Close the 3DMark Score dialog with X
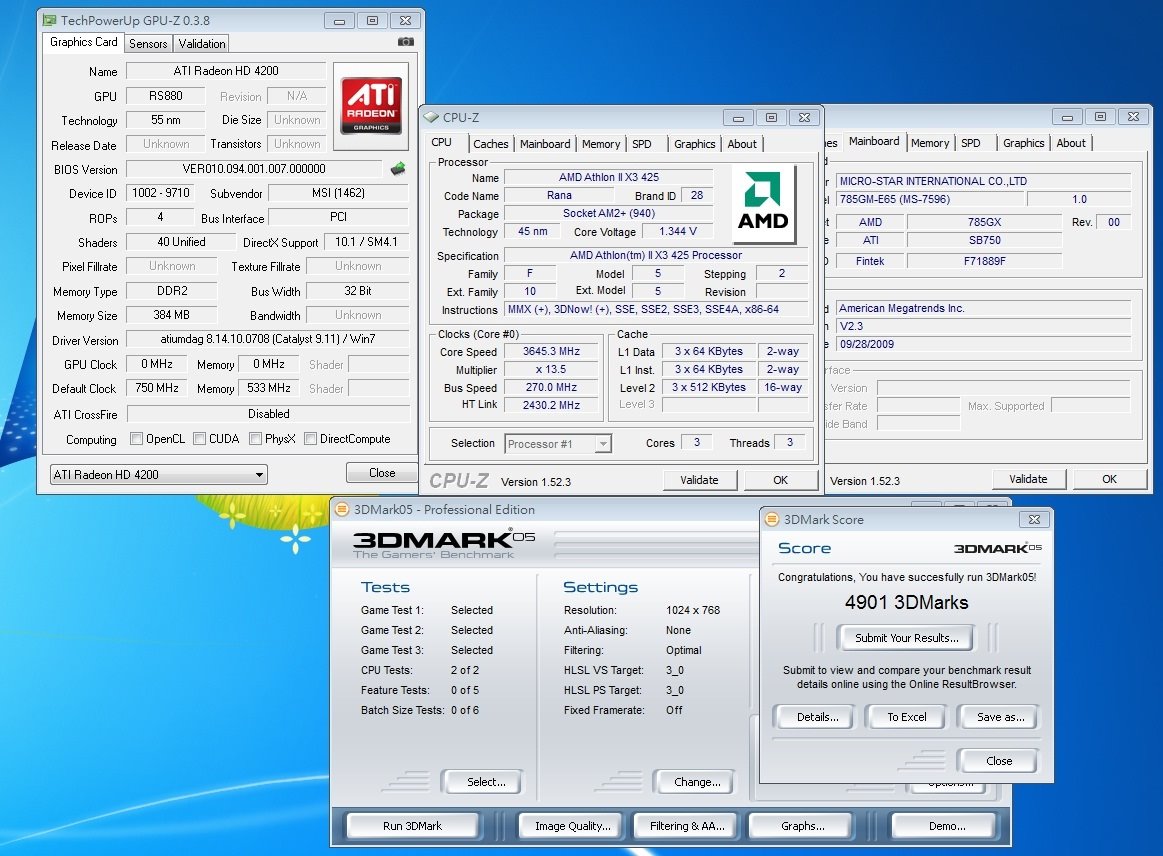Viewport: 1163px width, 856px height. 1034,519
